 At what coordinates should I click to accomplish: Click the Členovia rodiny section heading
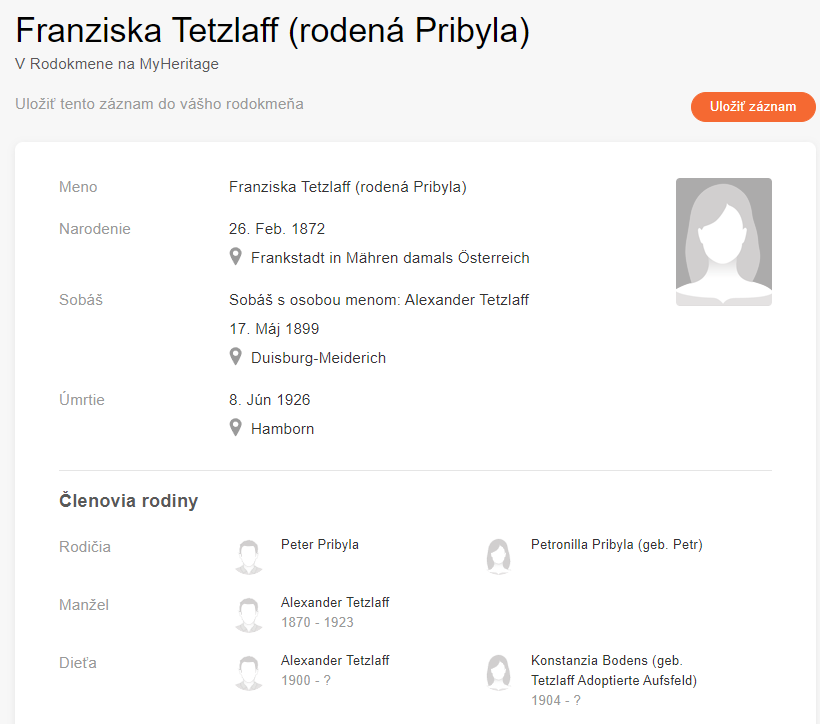[x=128, y=501]
